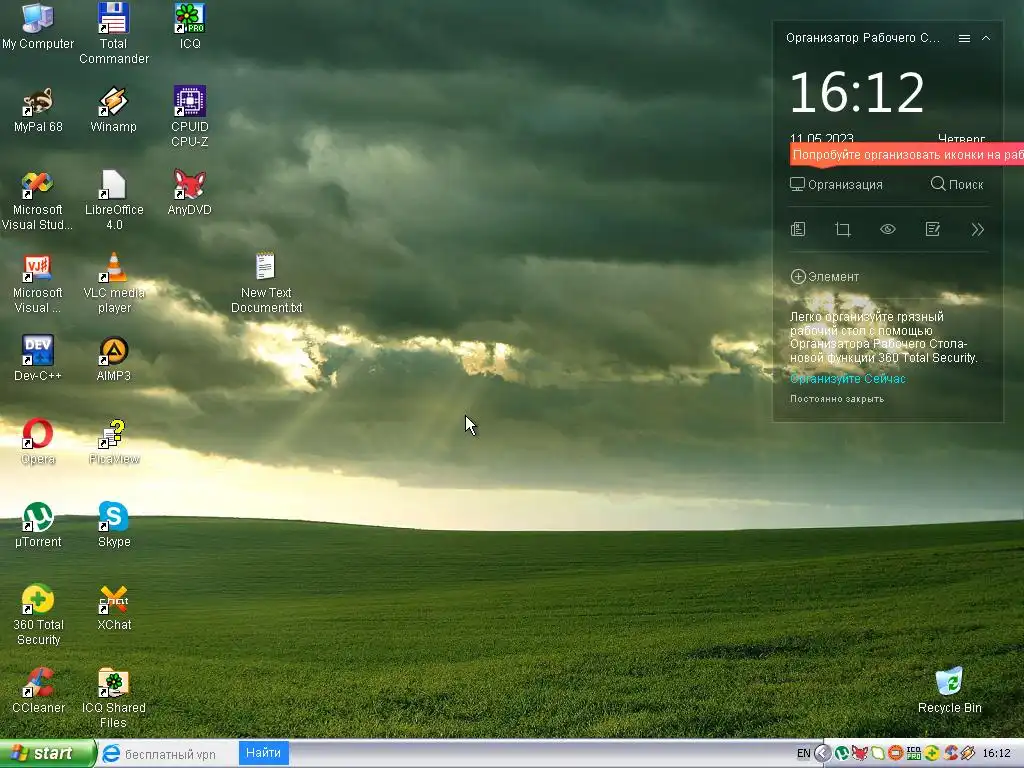Click the Организация button
The image size is (1024, 768).
pyautogui.click(x=836, y=185)
